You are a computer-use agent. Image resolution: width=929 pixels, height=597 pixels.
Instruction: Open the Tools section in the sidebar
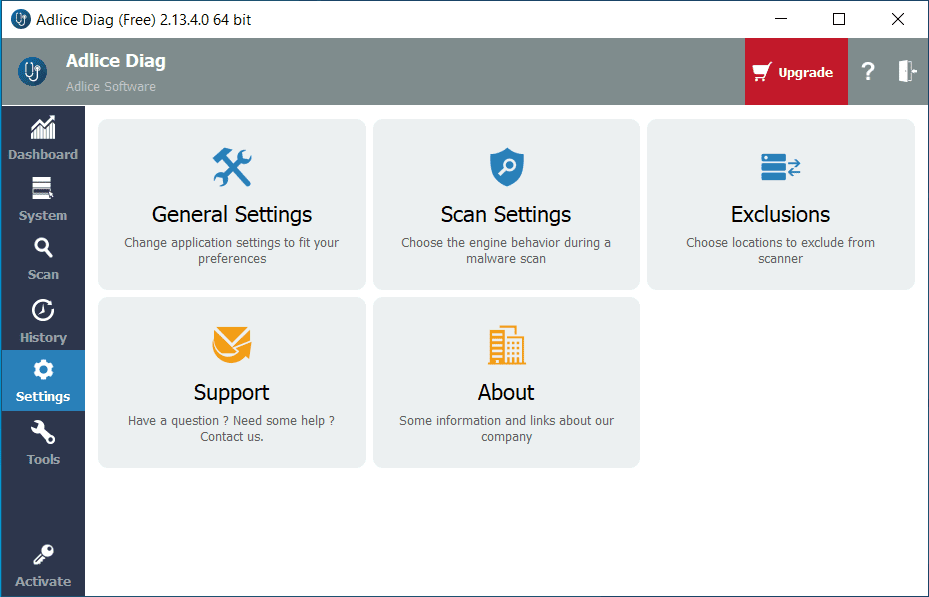point(43,443)
